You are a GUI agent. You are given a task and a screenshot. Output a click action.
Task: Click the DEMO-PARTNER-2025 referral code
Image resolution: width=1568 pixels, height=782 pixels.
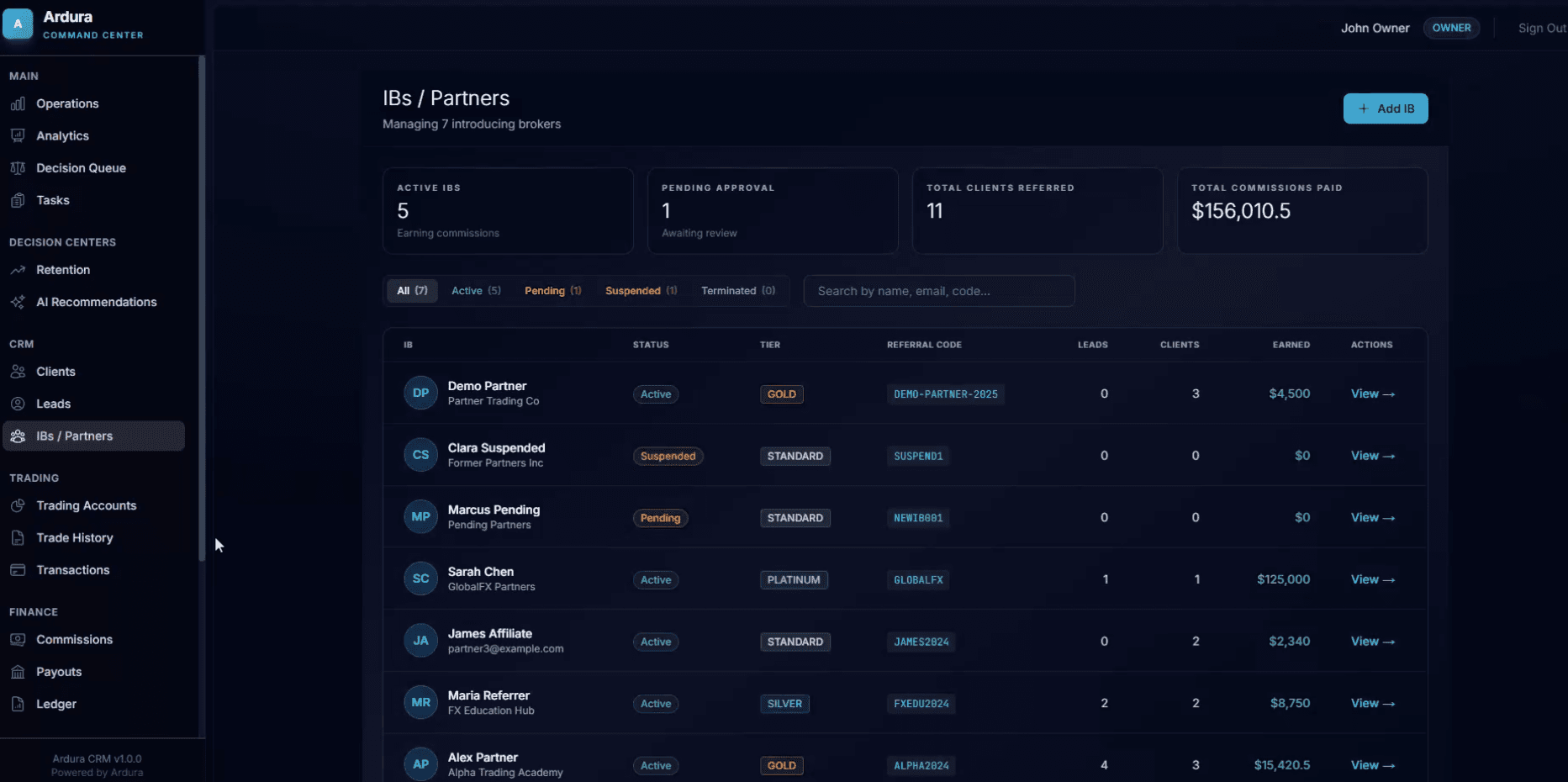[x=946, y=394]
